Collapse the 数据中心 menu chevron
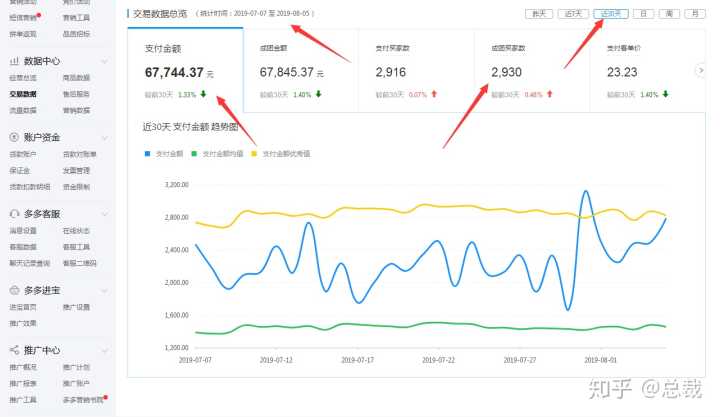Viewport: 720px width, 417px height. tap(105, 61)
